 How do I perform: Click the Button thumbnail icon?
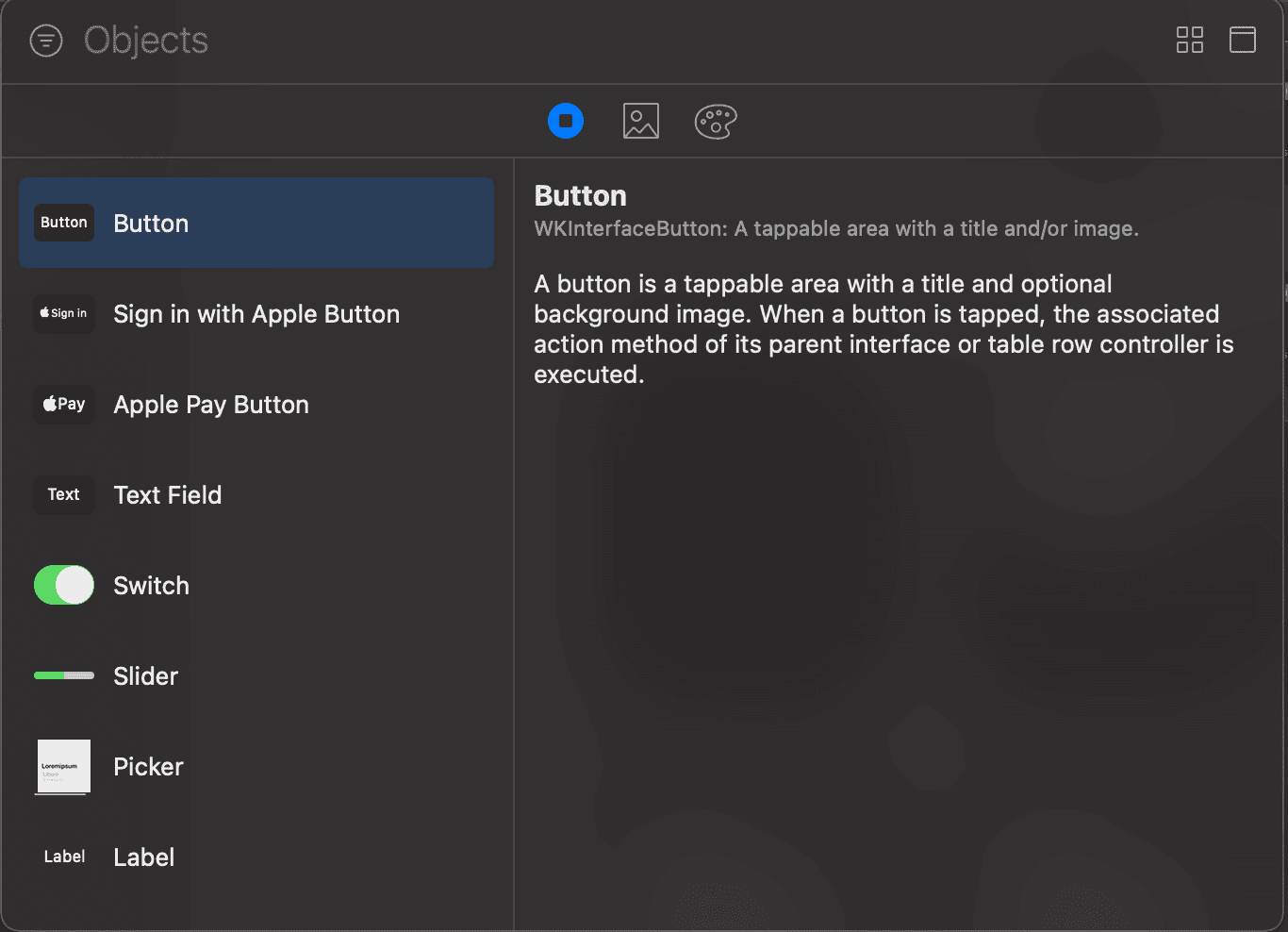(64, 223)
